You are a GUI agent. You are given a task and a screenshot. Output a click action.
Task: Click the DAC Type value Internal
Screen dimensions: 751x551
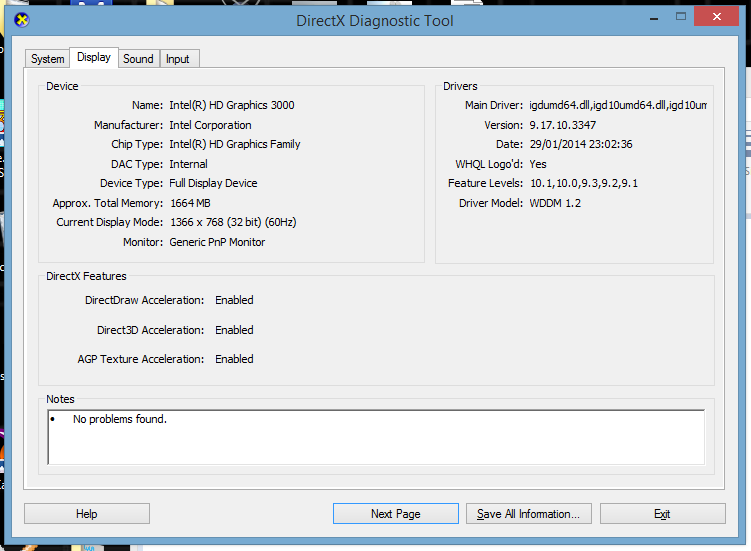(x=188, y=164)
